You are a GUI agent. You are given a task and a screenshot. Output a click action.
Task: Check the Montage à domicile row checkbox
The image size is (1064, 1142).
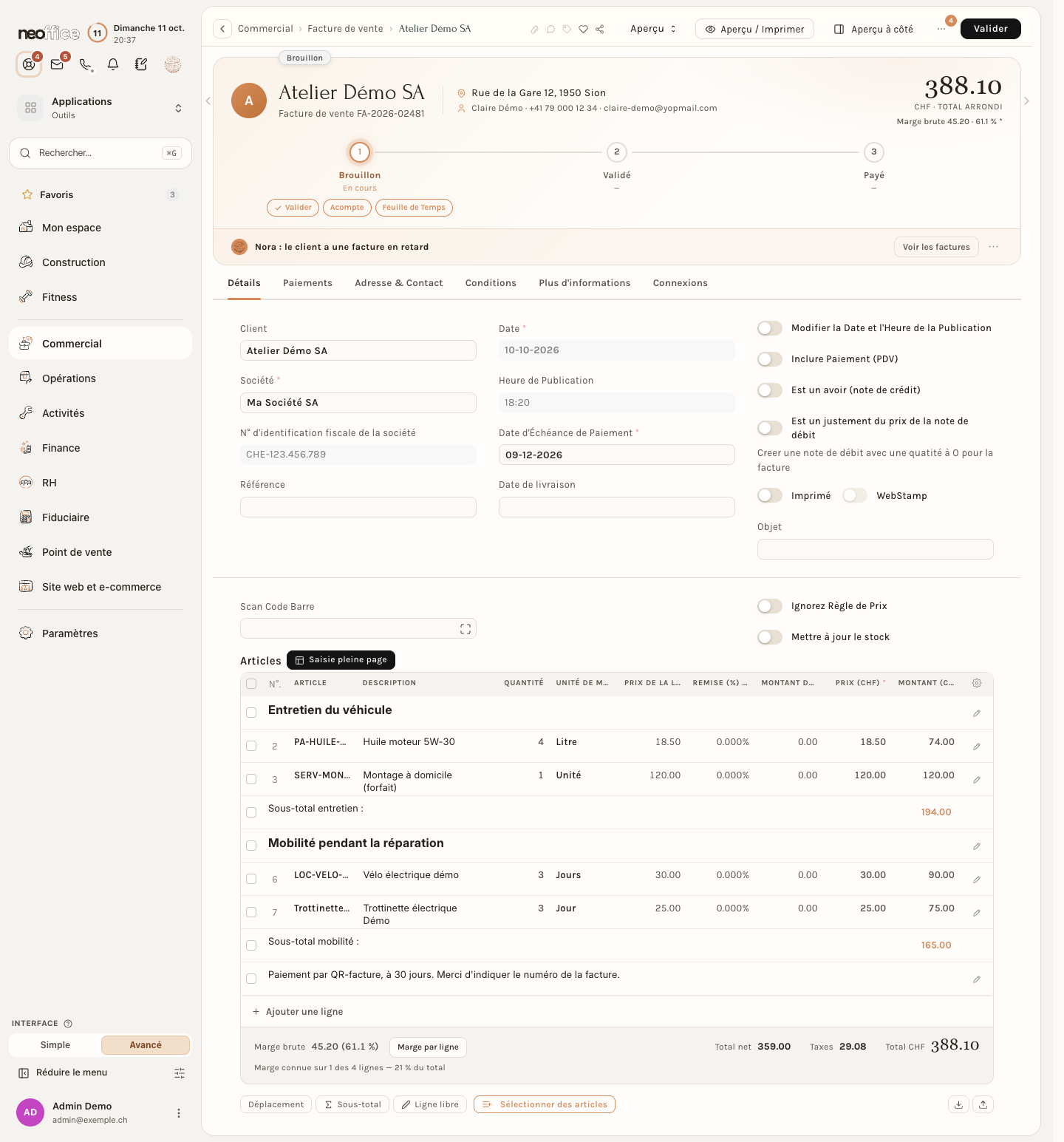click(251, 779)
